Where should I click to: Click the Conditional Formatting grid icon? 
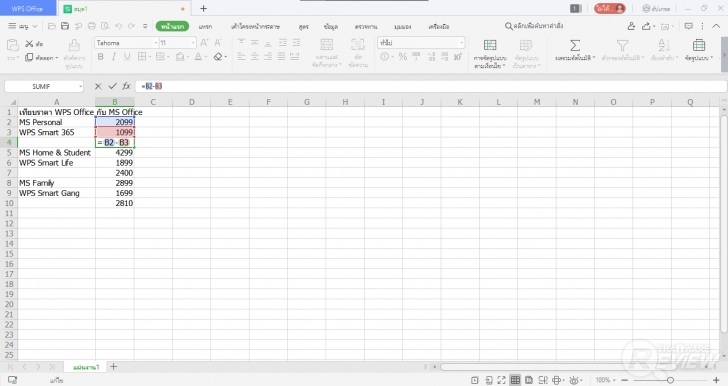pos(490,45)
